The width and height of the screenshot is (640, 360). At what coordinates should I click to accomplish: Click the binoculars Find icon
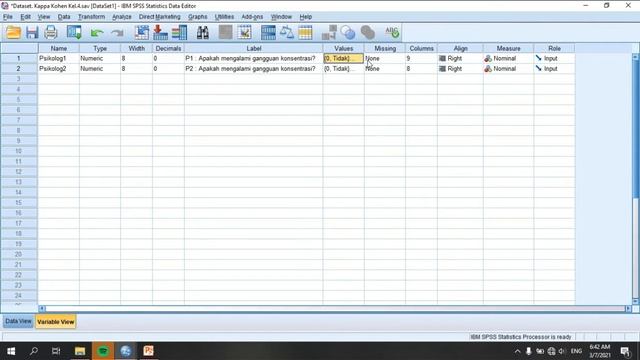pyautogui.click(x=203, y=32)
